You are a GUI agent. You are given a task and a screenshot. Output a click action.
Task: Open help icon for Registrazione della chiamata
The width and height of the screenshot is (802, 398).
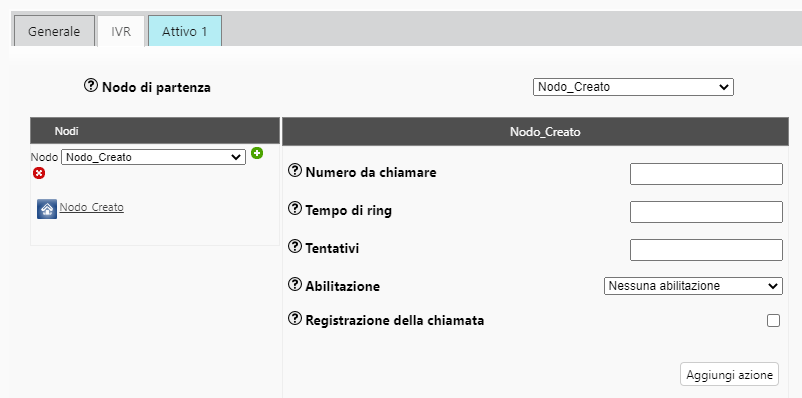pyautogui.click(x=295, y=319)
